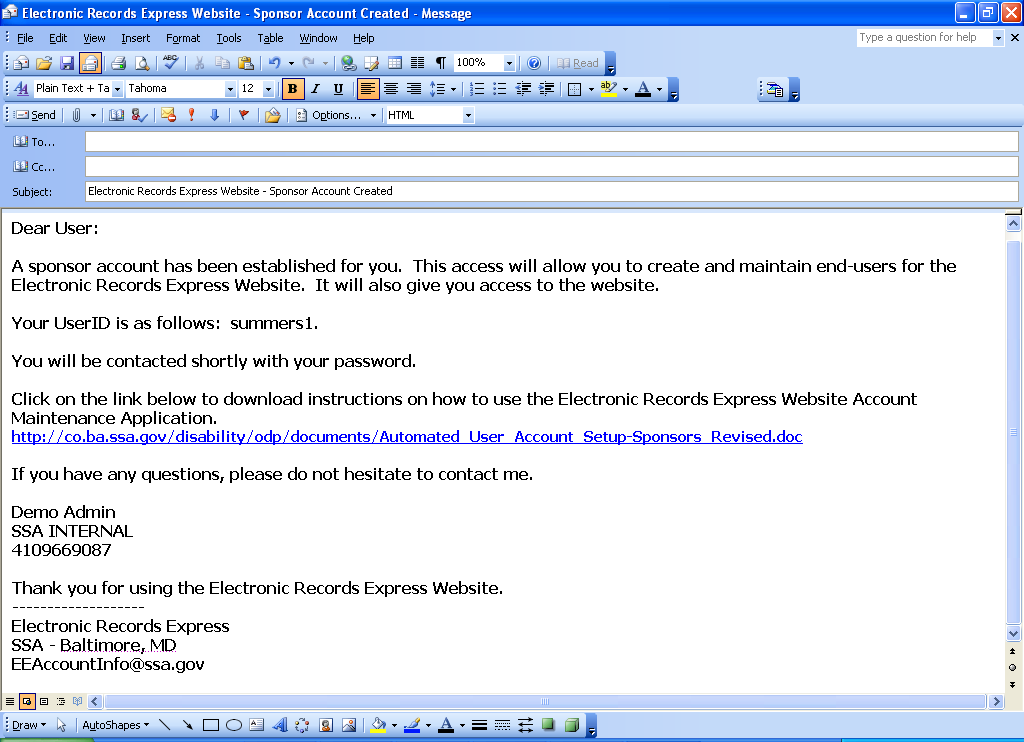Open Microsoft Office Help question mark icon
Screen dimensions: 1024x742
point(534,63)
